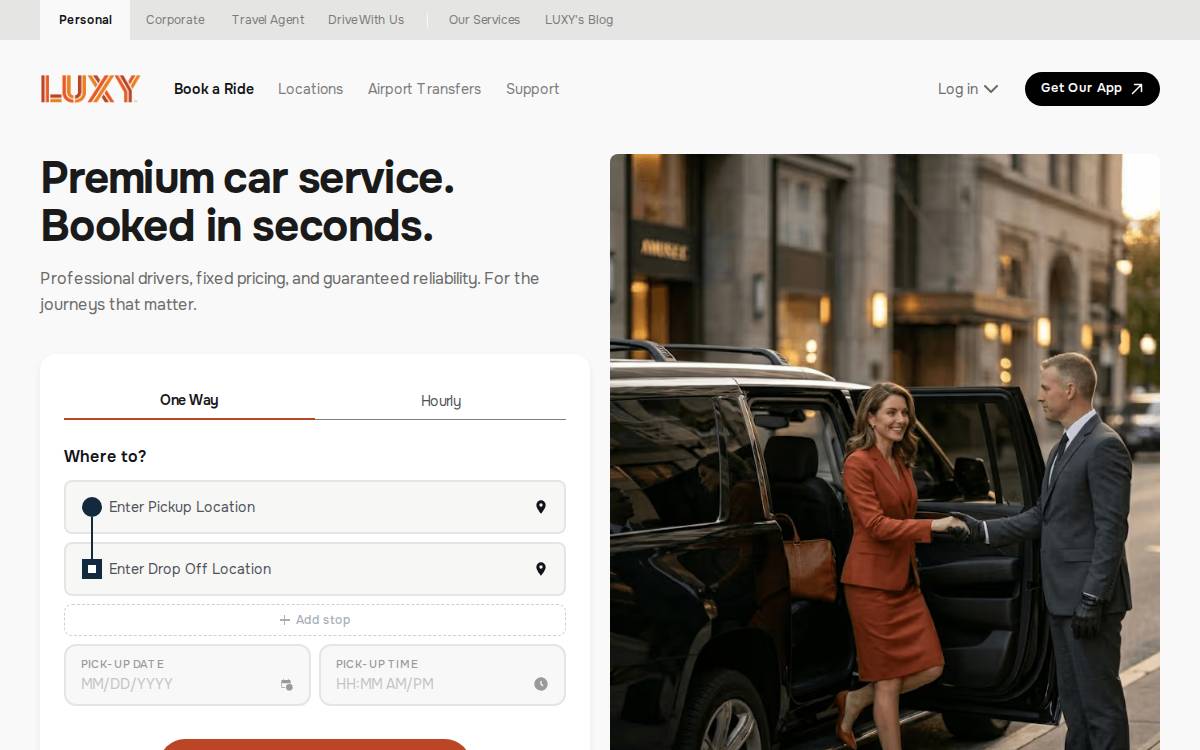Click the pickup location map pin icon
This screenshot has width=1200, height=750.
(541, 507)
